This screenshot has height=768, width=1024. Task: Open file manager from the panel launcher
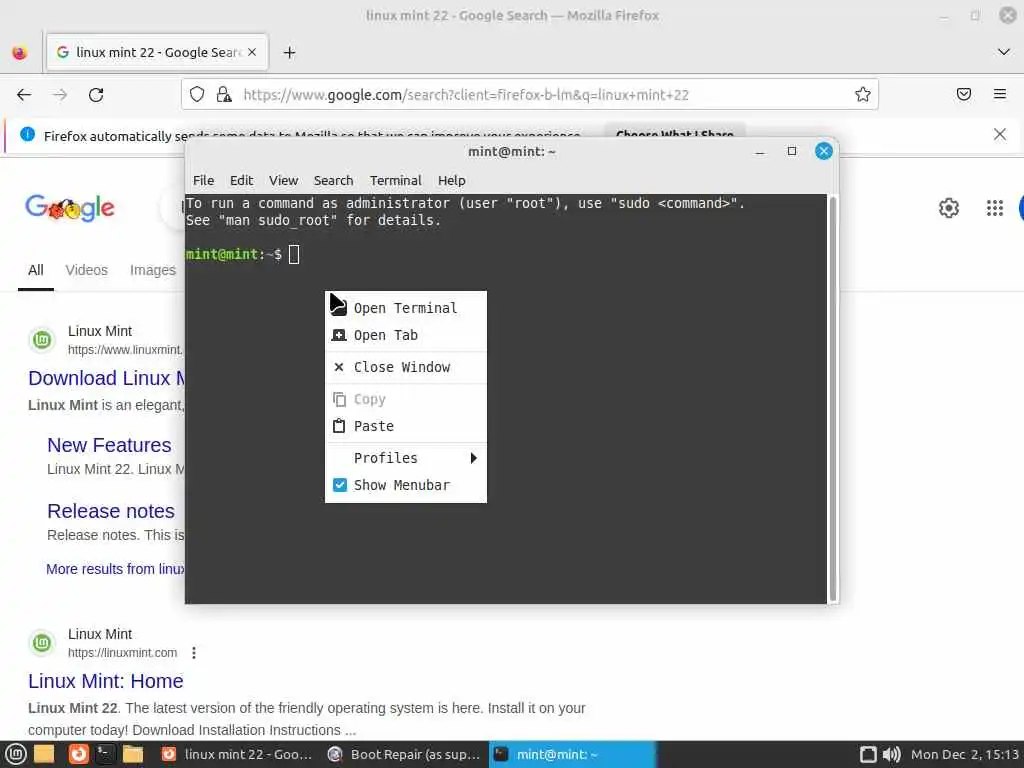point(133,754)
